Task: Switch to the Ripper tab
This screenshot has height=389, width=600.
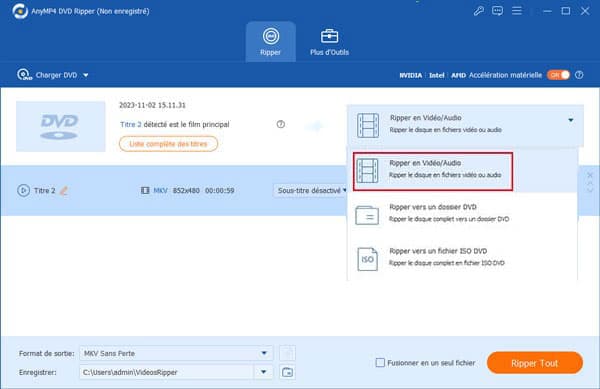Action: [271, 42]
